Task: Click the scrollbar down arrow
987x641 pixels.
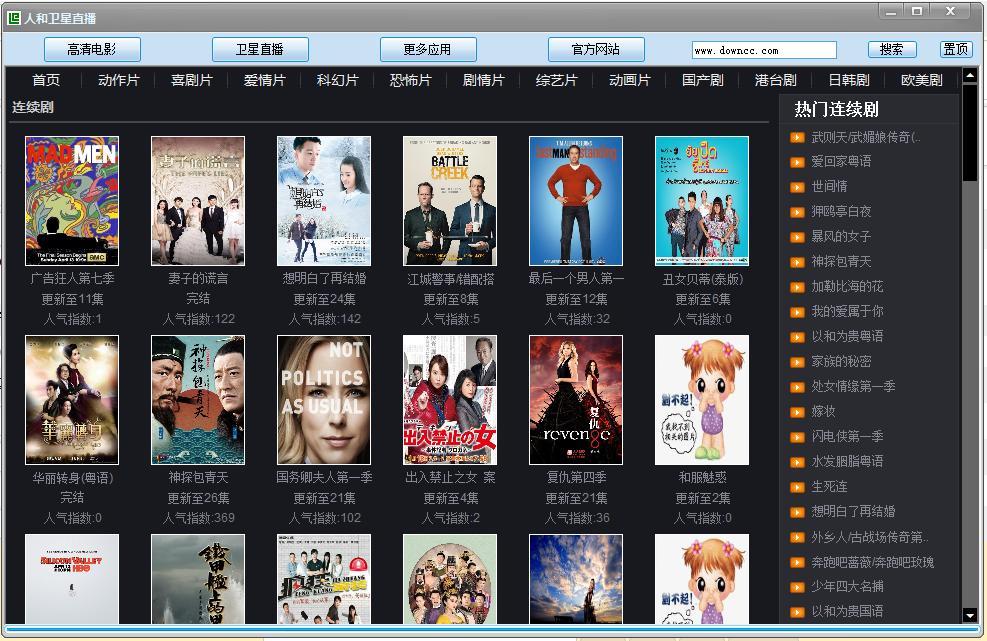Action: pyautogui.click(x=970, y=615)
